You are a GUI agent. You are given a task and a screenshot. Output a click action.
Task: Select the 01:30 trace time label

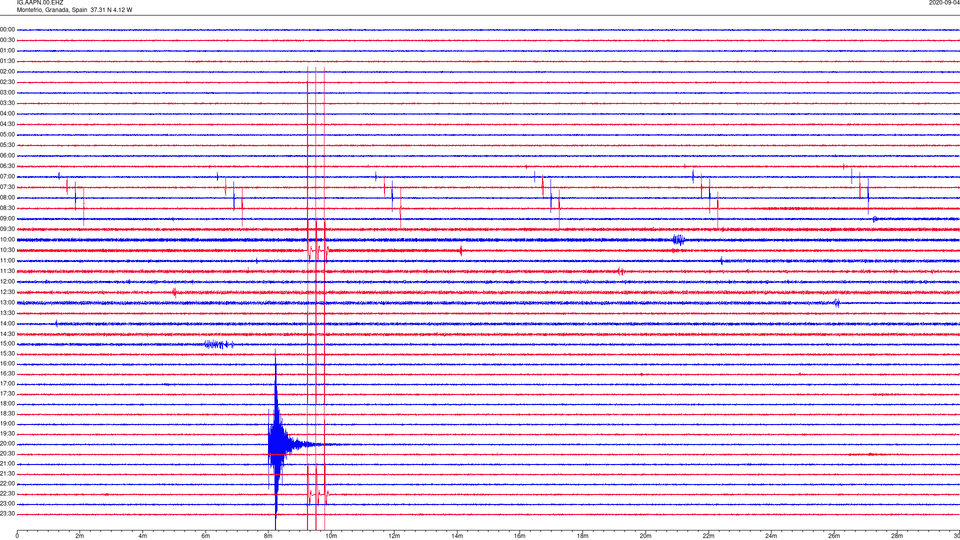point(7,61)
